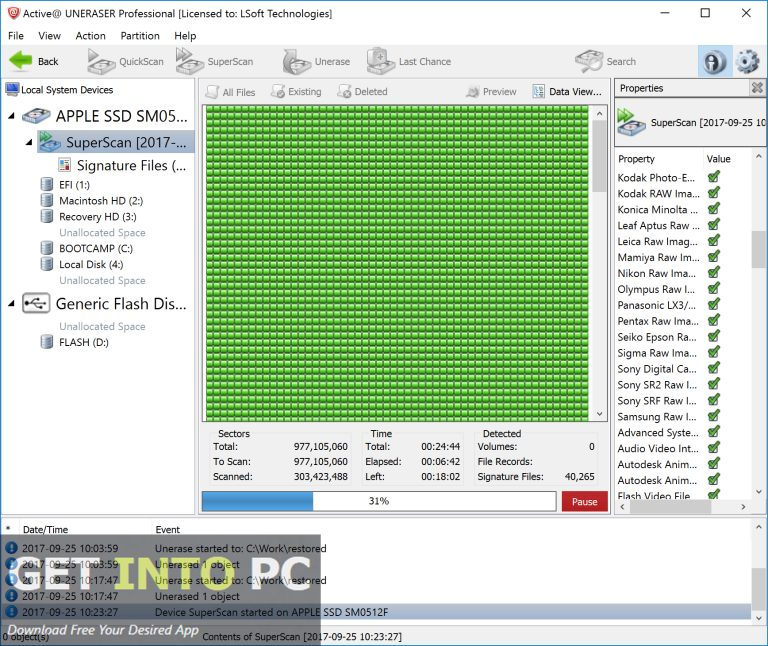Uncheck Kodak Photo-E... signature
The height and width of the screenshot is (646, 768).
[x=714, y=177]
